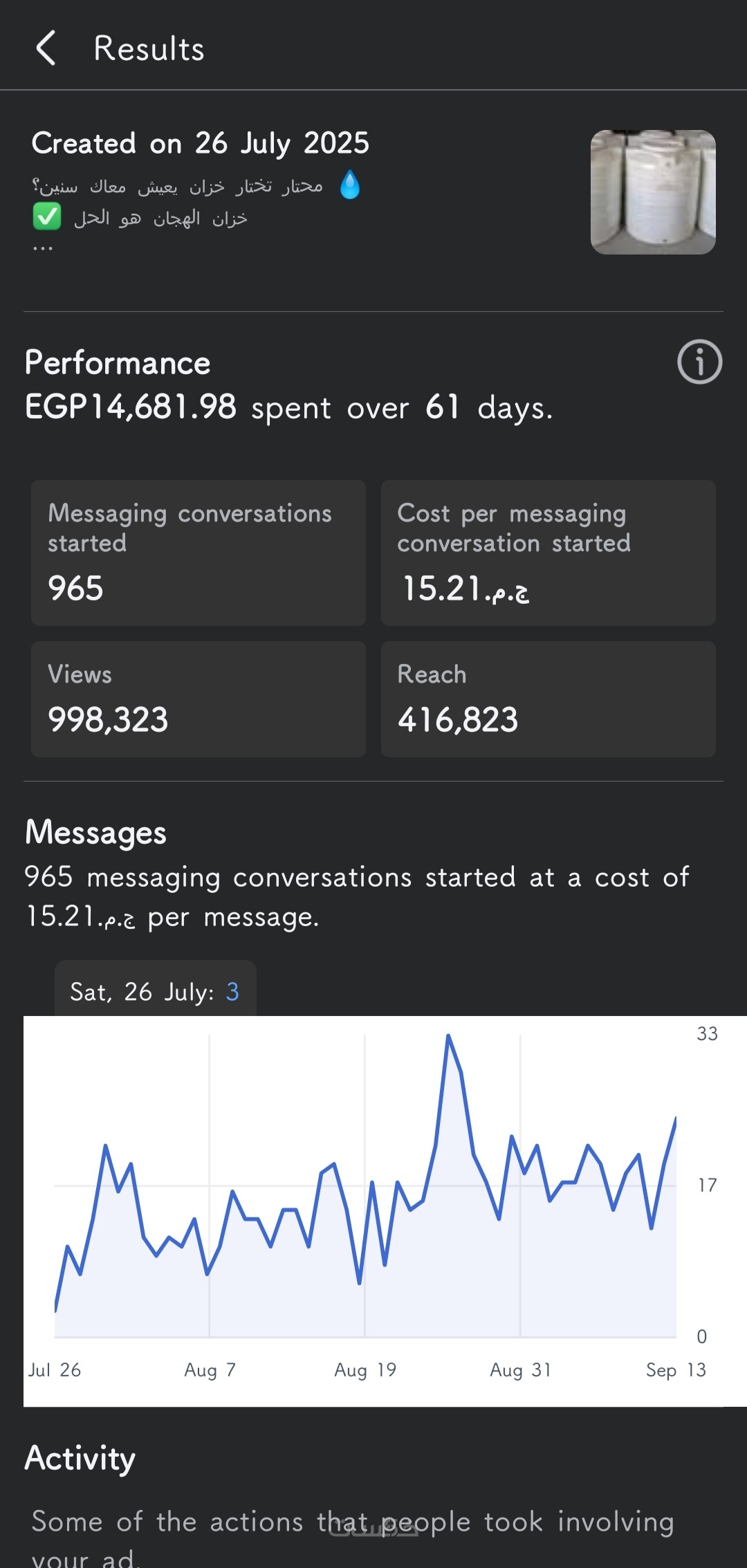Tap the Activity section heading
Viewport: 747px width, 1568px height.
[80, 1458]
